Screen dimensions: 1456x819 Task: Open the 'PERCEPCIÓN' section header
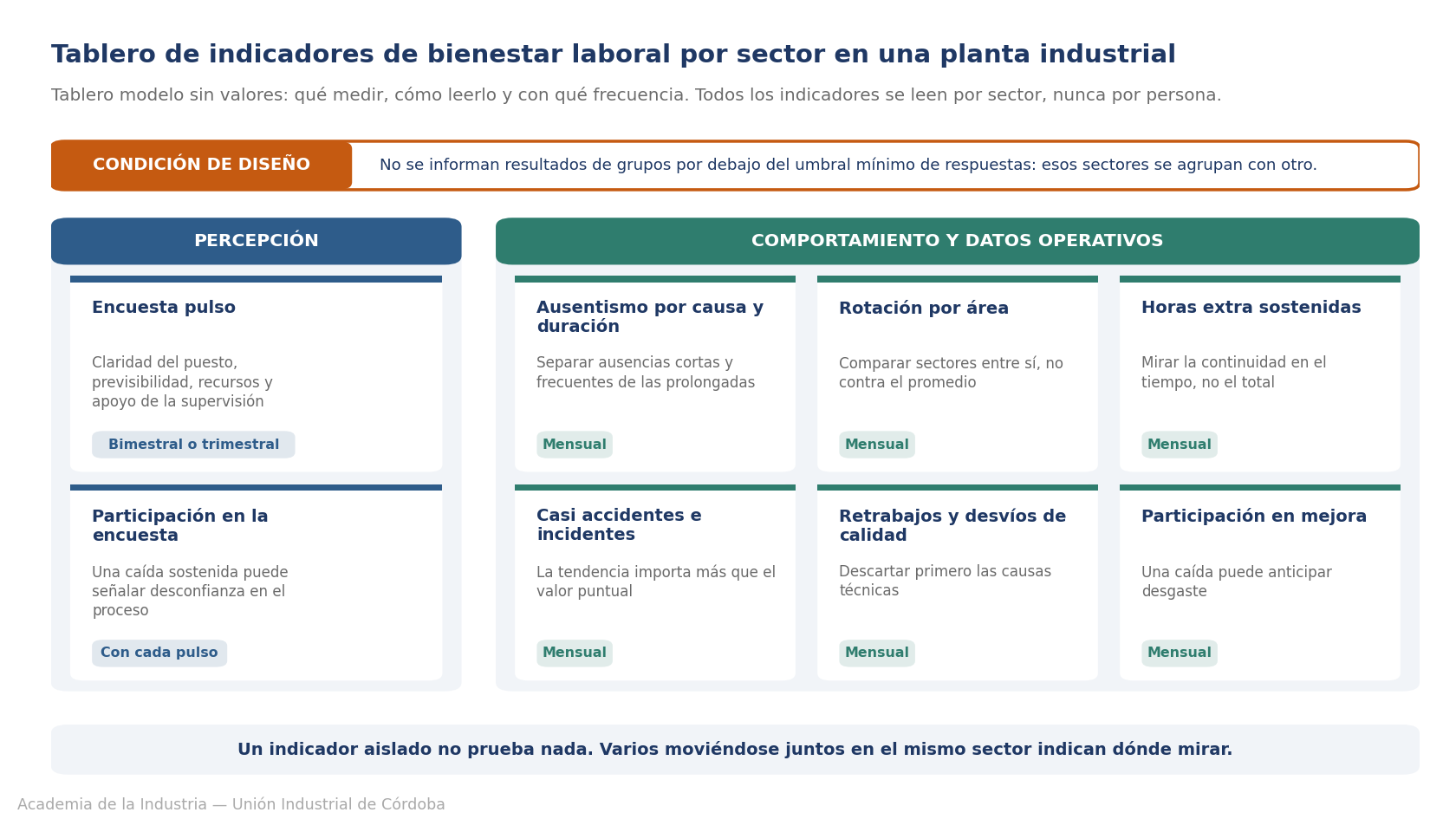click(257, 241)
